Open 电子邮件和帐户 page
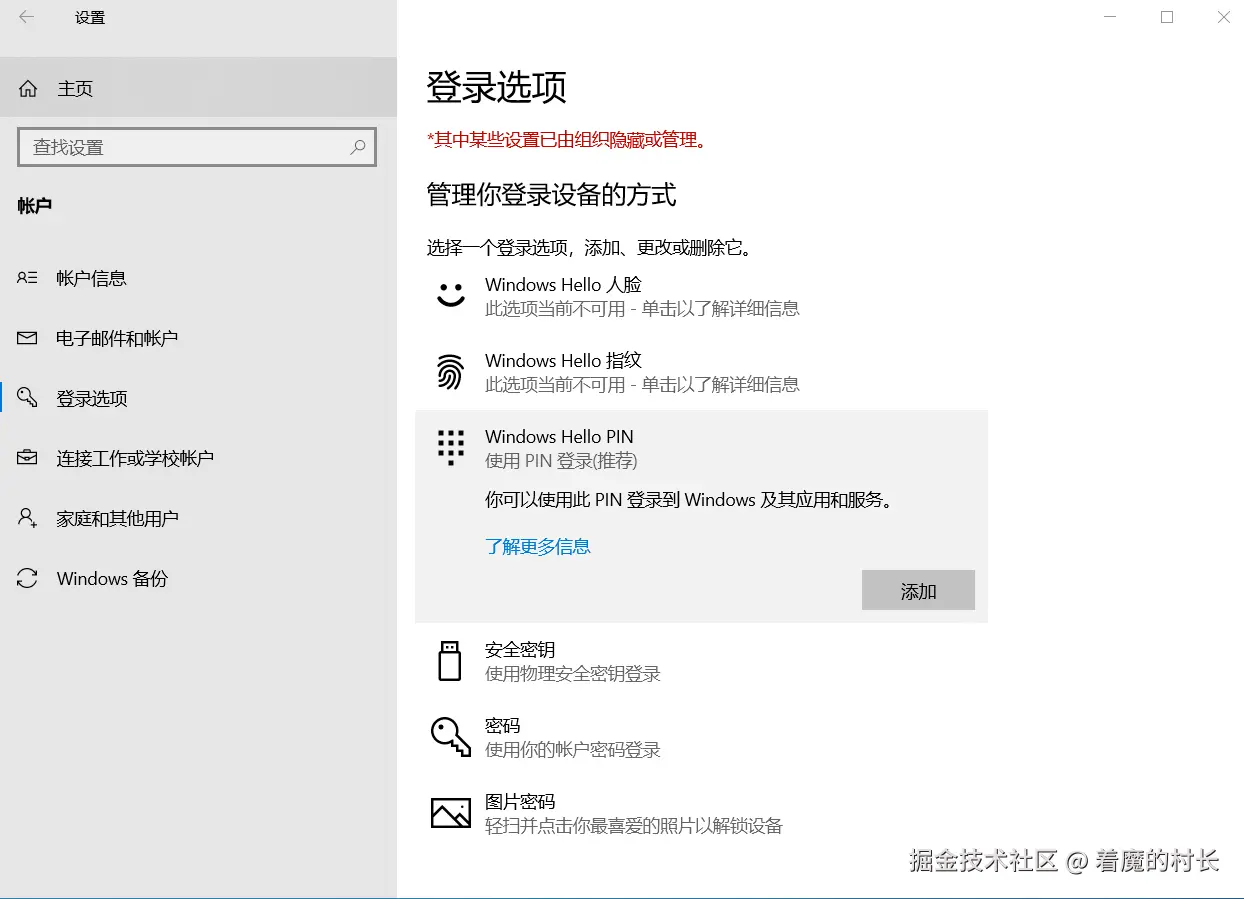This screenshot has height=899, width=1244. pyautogui.click(x=198, y=338)
